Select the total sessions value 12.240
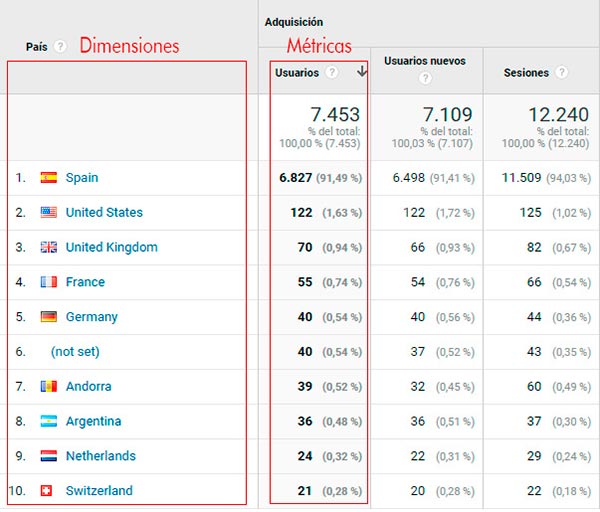600x512 pixels. click(558, 114)
